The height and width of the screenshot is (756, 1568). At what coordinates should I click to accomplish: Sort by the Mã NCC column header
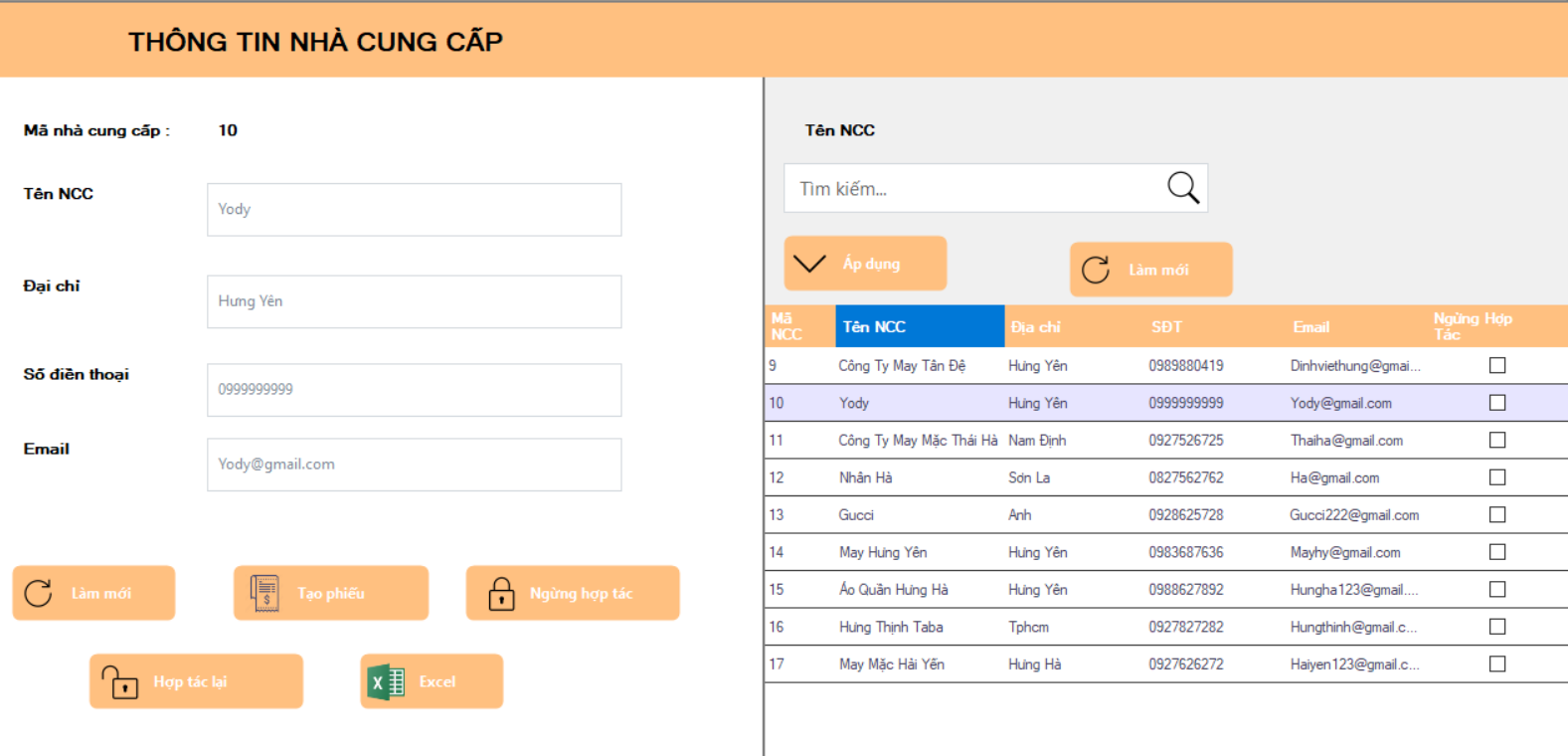coord(800,326)
